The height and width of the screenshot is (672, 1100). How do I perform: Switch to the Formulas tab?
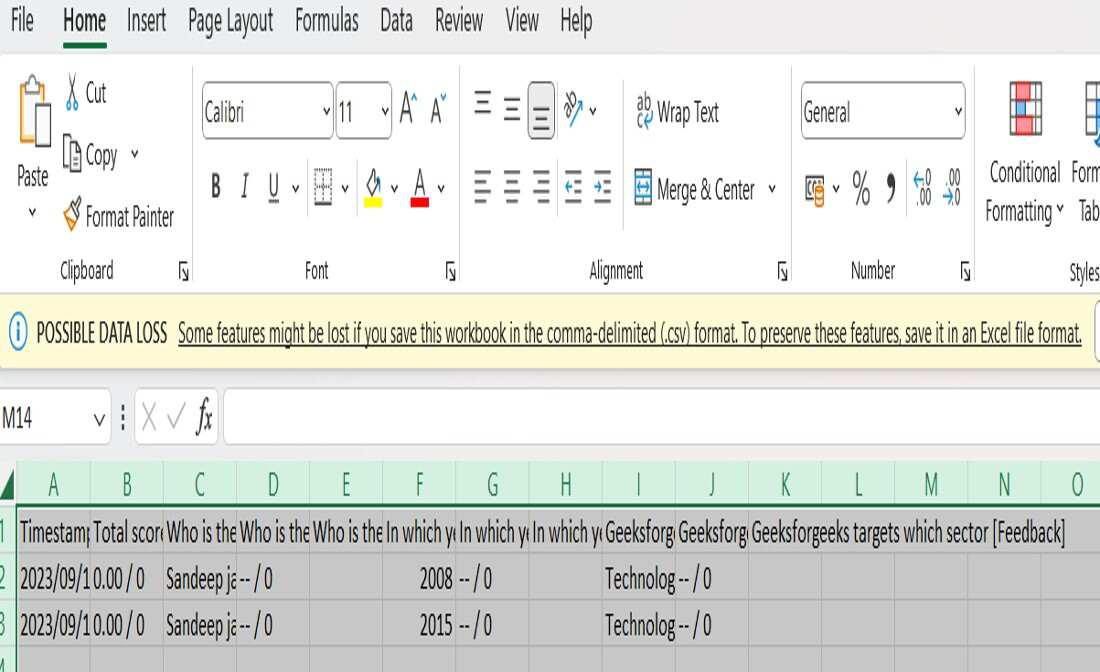(326, 20)
